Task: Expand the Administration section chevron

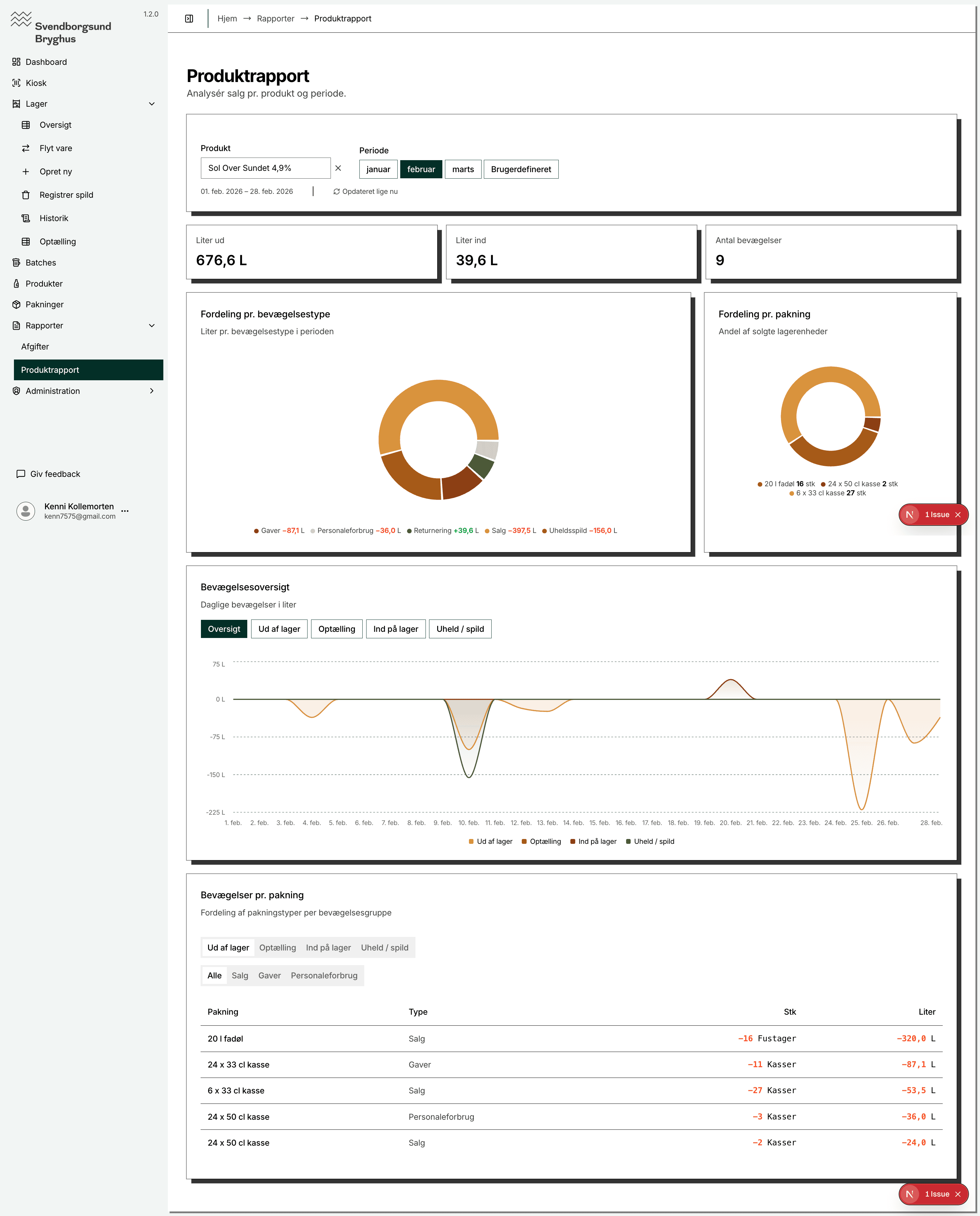Action: coord(152,391)
